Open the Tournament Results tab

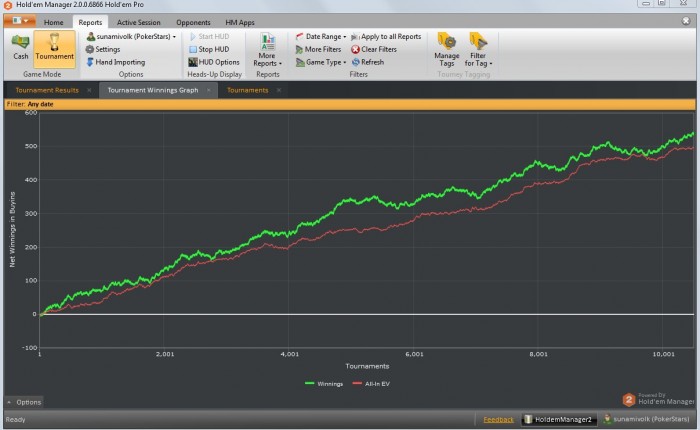point(47,90)
